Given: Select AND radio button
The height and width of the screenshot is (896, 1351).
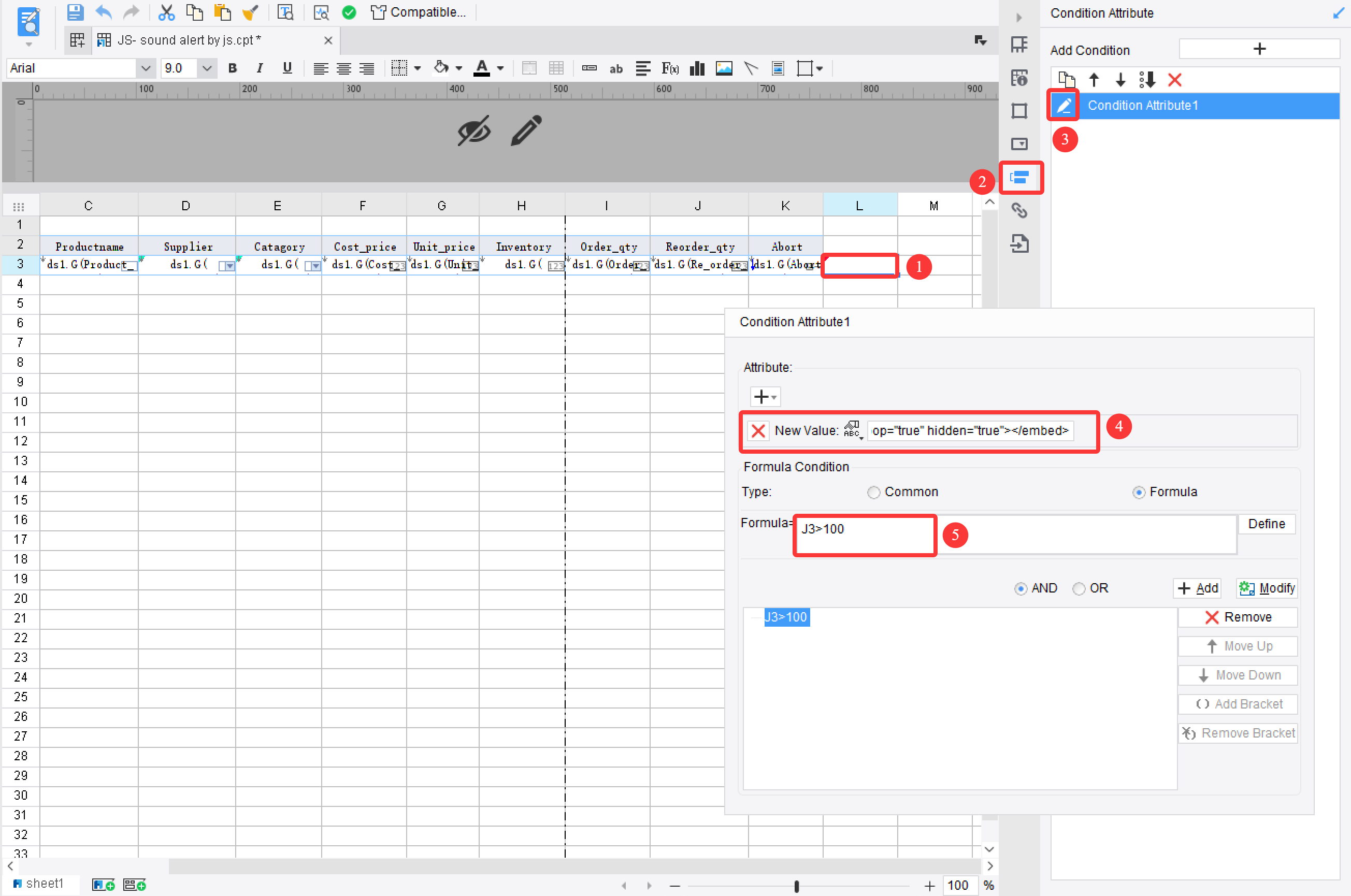Looking at the screenshot, I should tap(1020, 588).
